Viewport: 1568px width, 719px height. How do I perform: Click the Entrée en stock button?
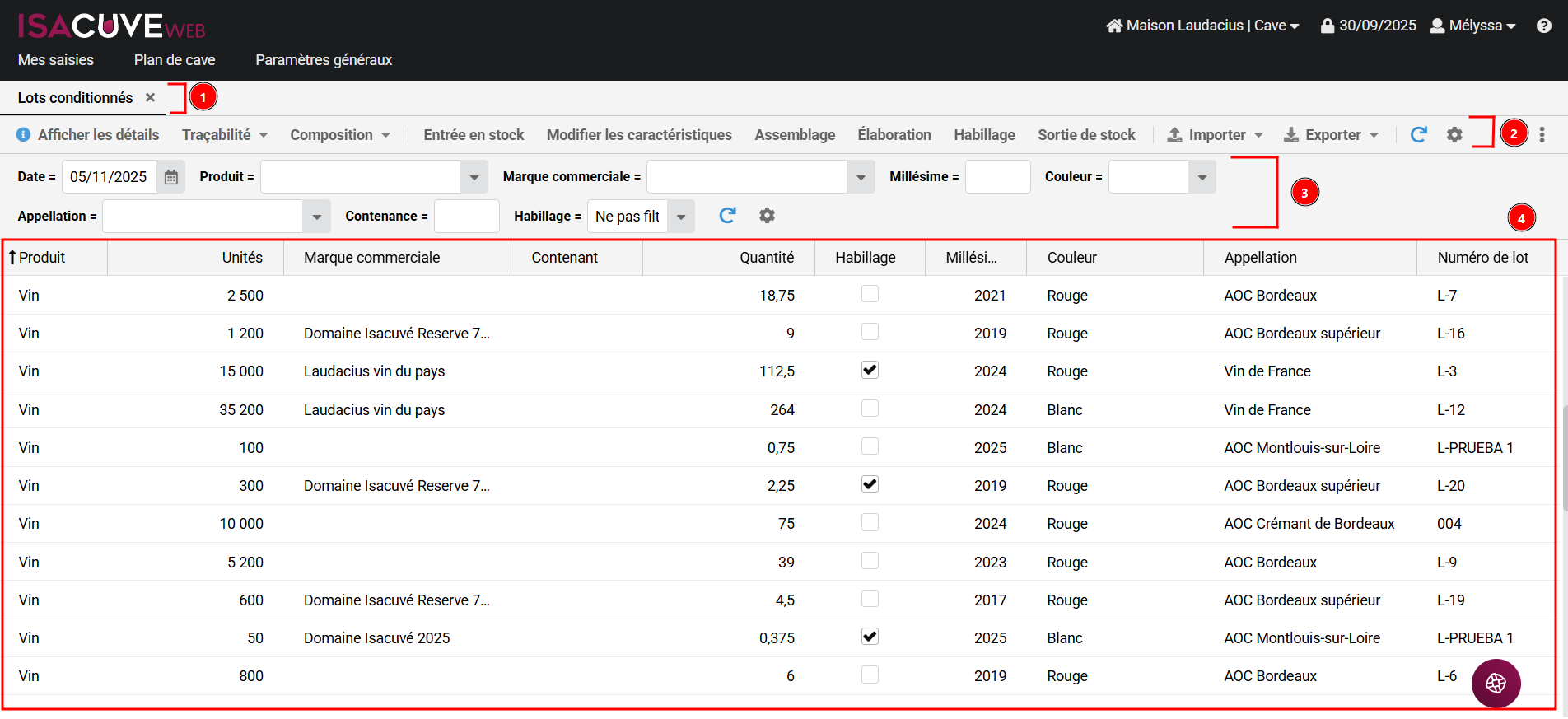click(x=474, y=135)
